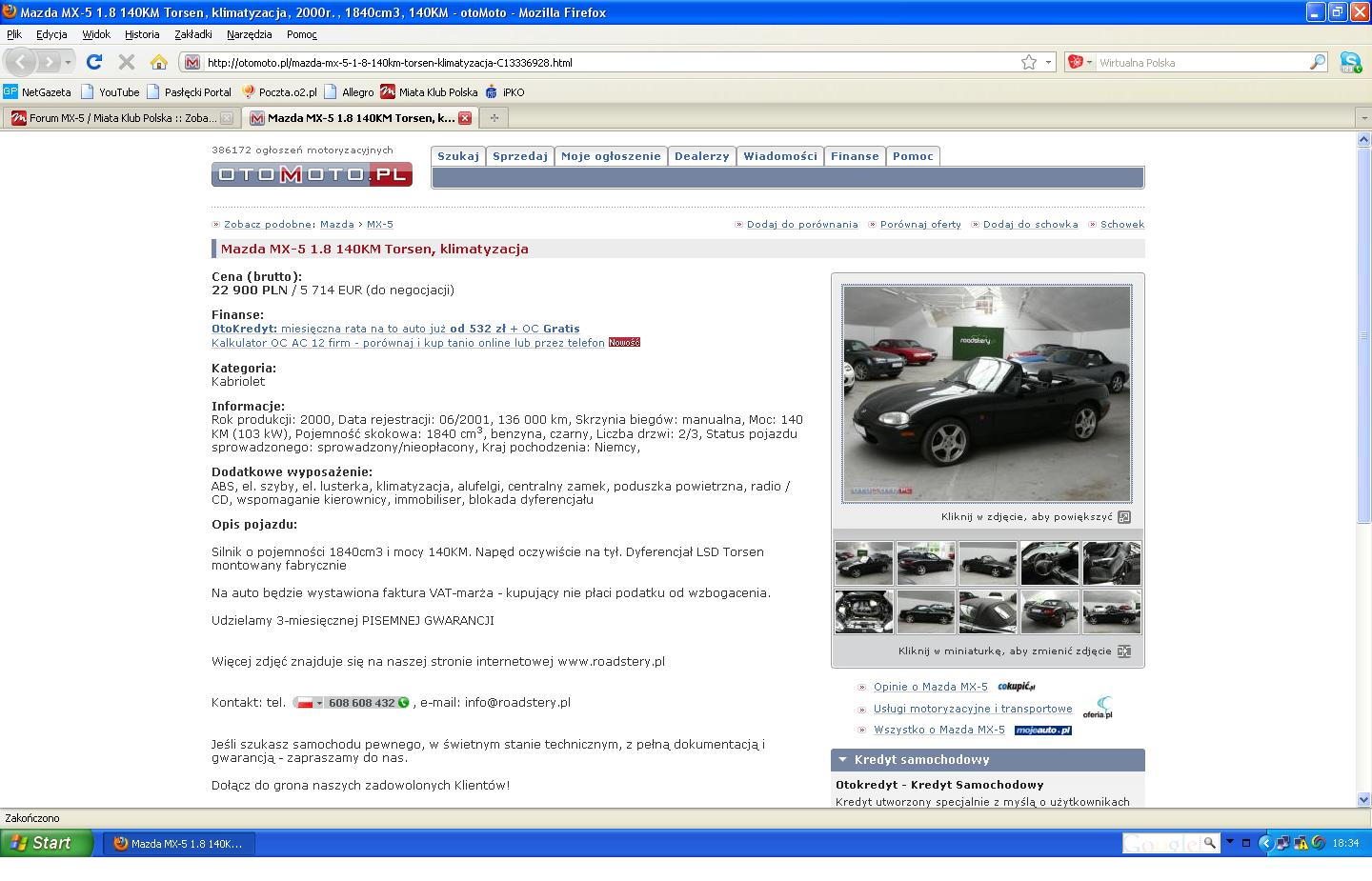This screenshot has width=1372, height=881.
Task: Click the enlarge photo icon beside 'Kliknij w zdjęcie'
Action: [x=1124, y=517]
